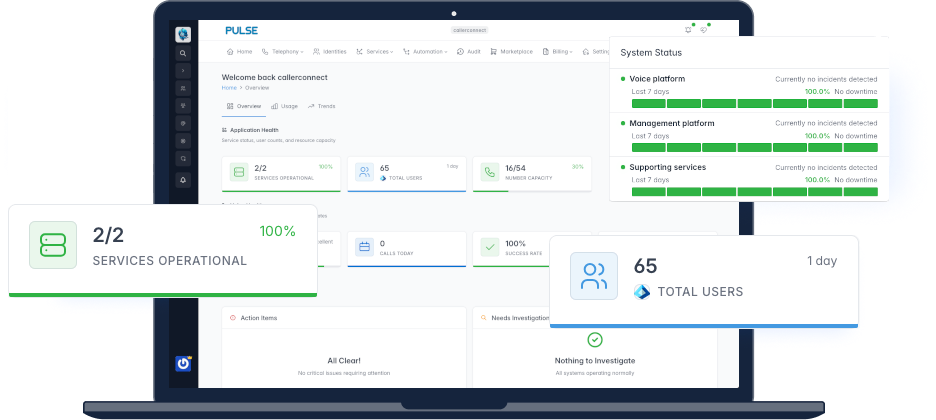Go to Home in the navigation bar
The height and width of the screenshot is (420, 936).
[239, 52]
